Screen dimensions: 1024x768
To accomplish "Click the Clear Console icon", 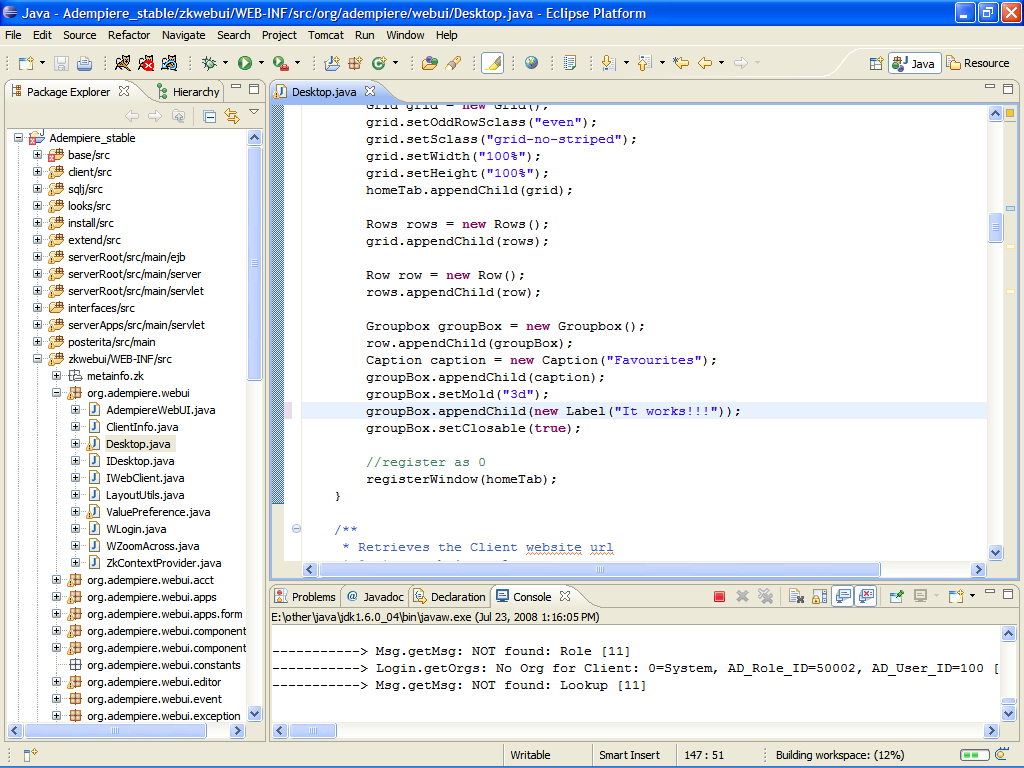I will 795,596.
